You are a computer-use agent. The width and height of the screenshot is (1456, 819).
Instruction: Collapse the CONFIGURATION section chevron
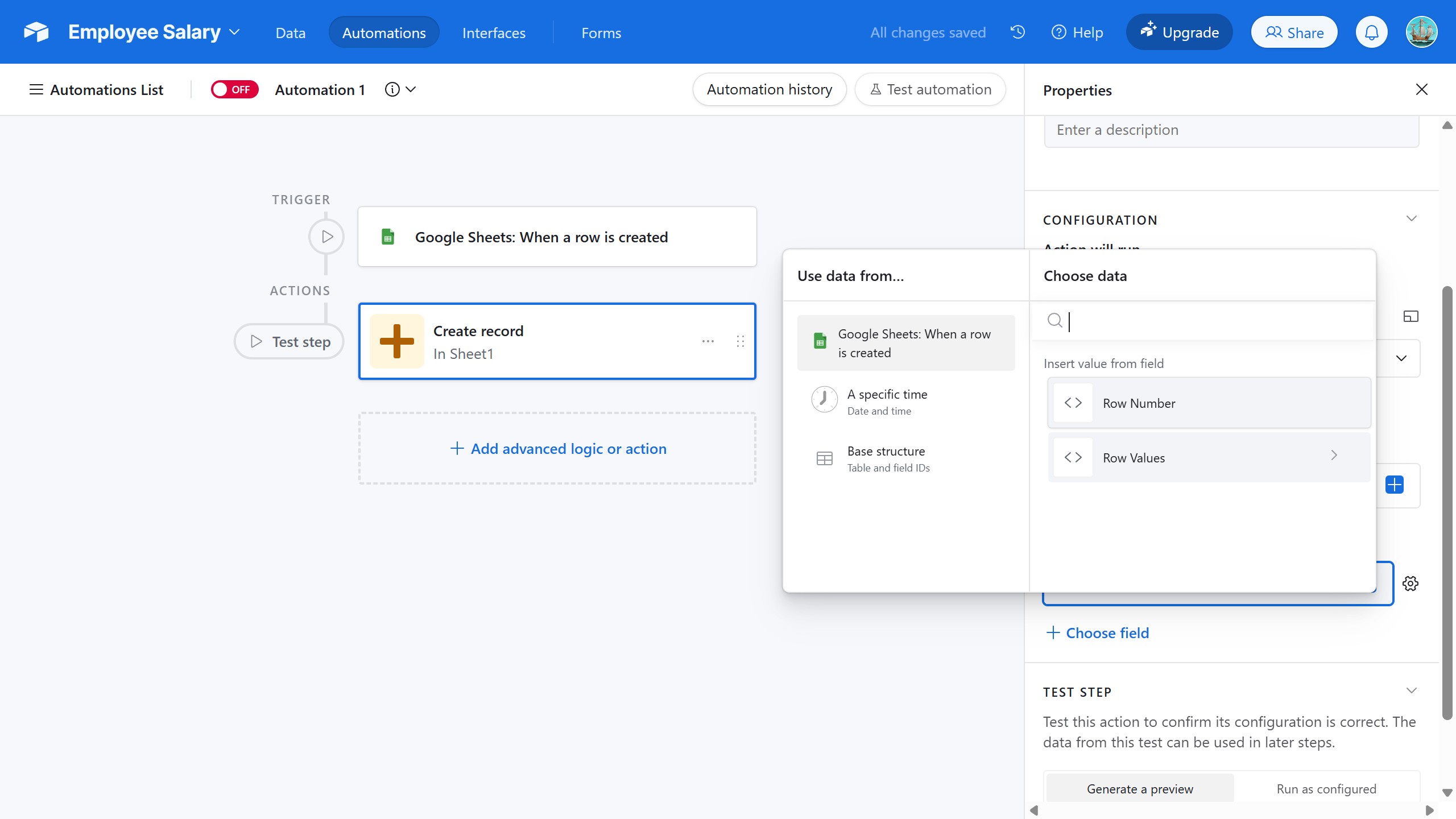(1411, 219)
